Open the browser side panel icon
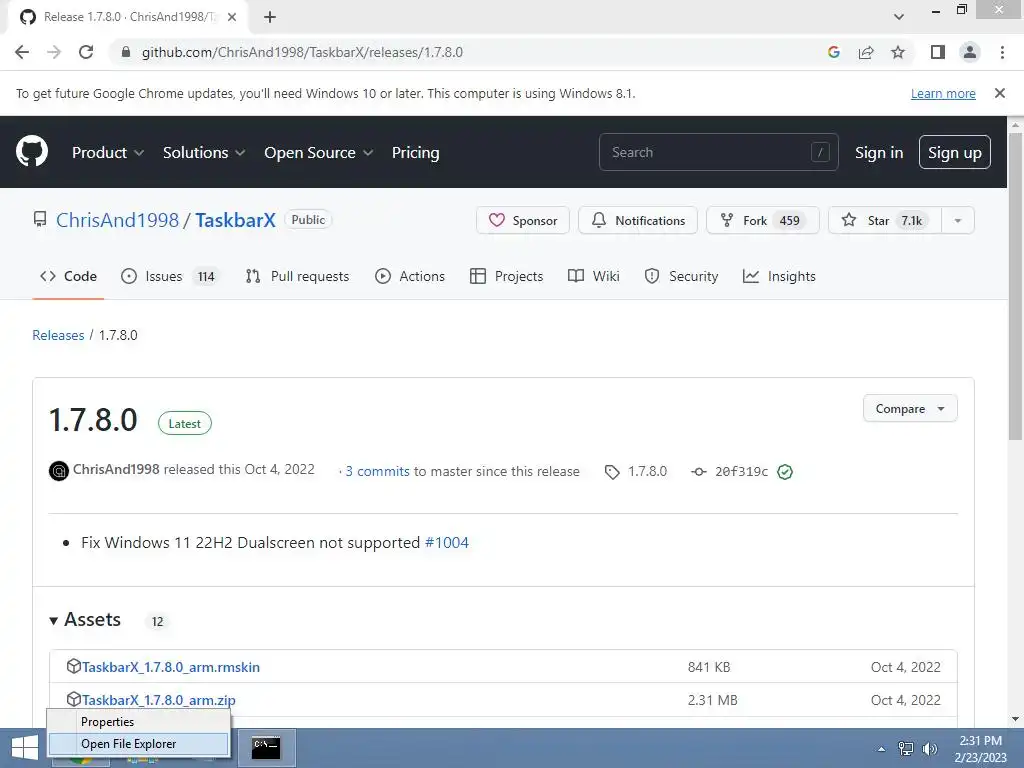1024x768 pixels. [938, 52]
